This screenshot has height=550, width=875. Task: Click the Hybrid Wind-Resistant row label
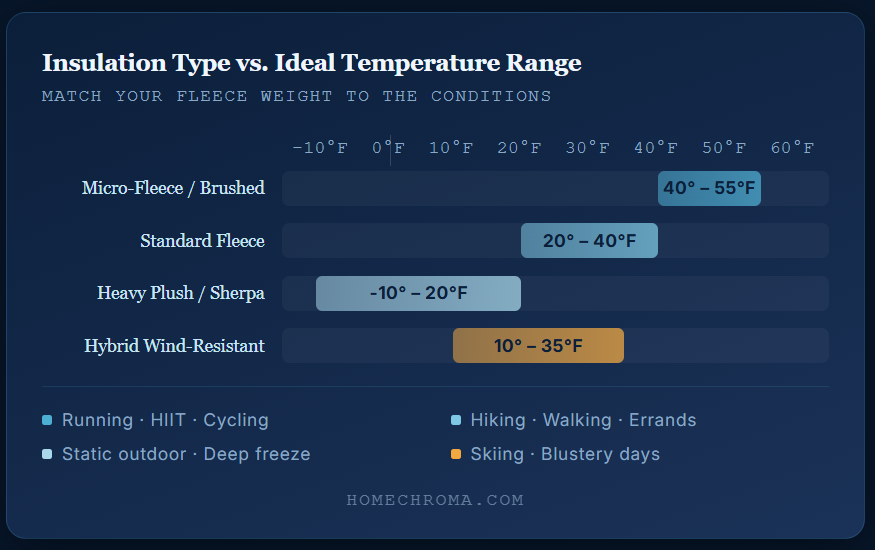pos(174,346)
